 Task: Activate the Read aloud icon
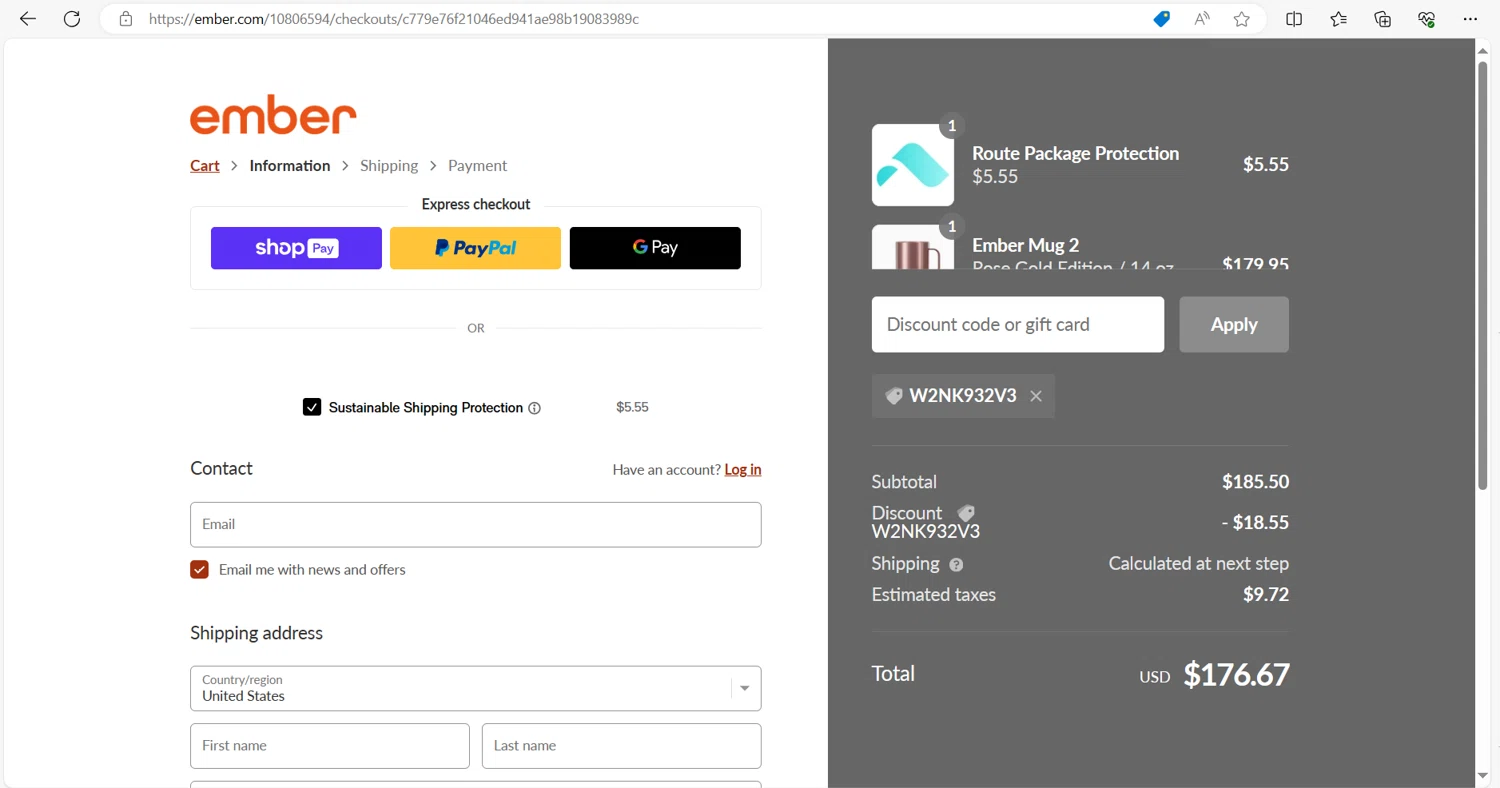(x=1202, y=19)
